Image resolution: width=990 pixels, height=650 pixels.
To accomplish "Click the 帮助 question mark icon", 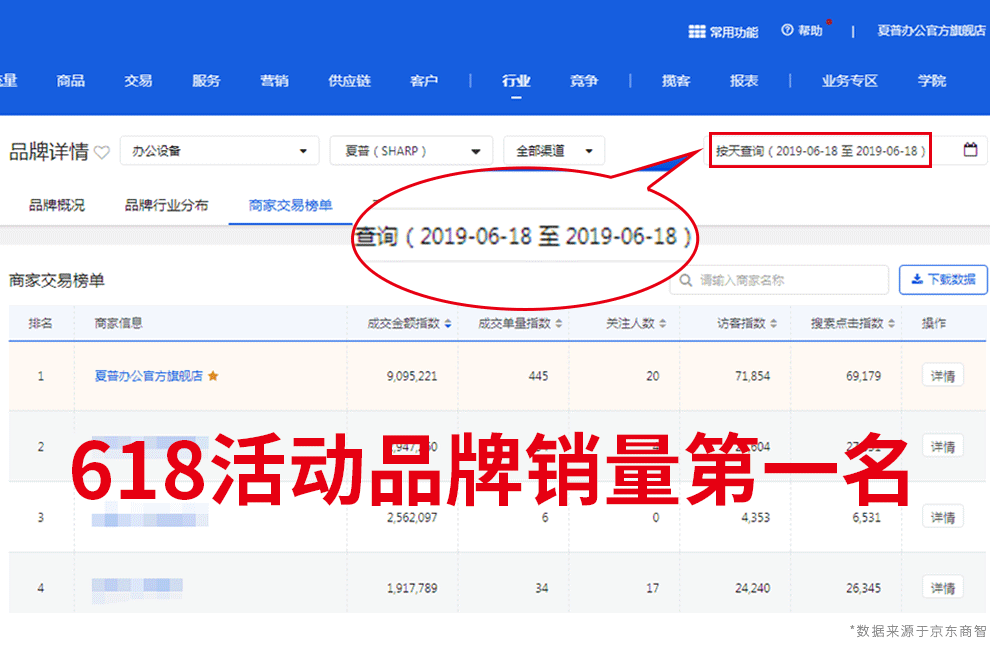I will pos(787,31).
